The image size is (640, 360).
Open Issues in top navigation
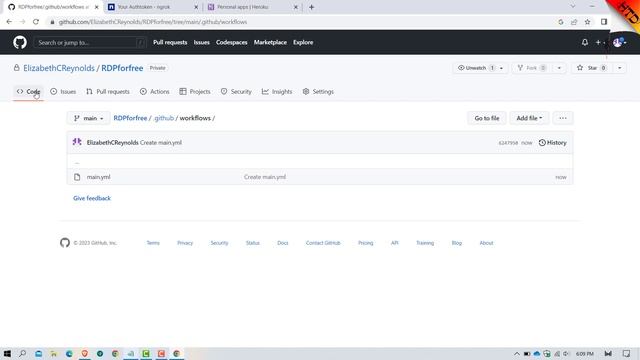pyautogui.click(x=202, y=42)
